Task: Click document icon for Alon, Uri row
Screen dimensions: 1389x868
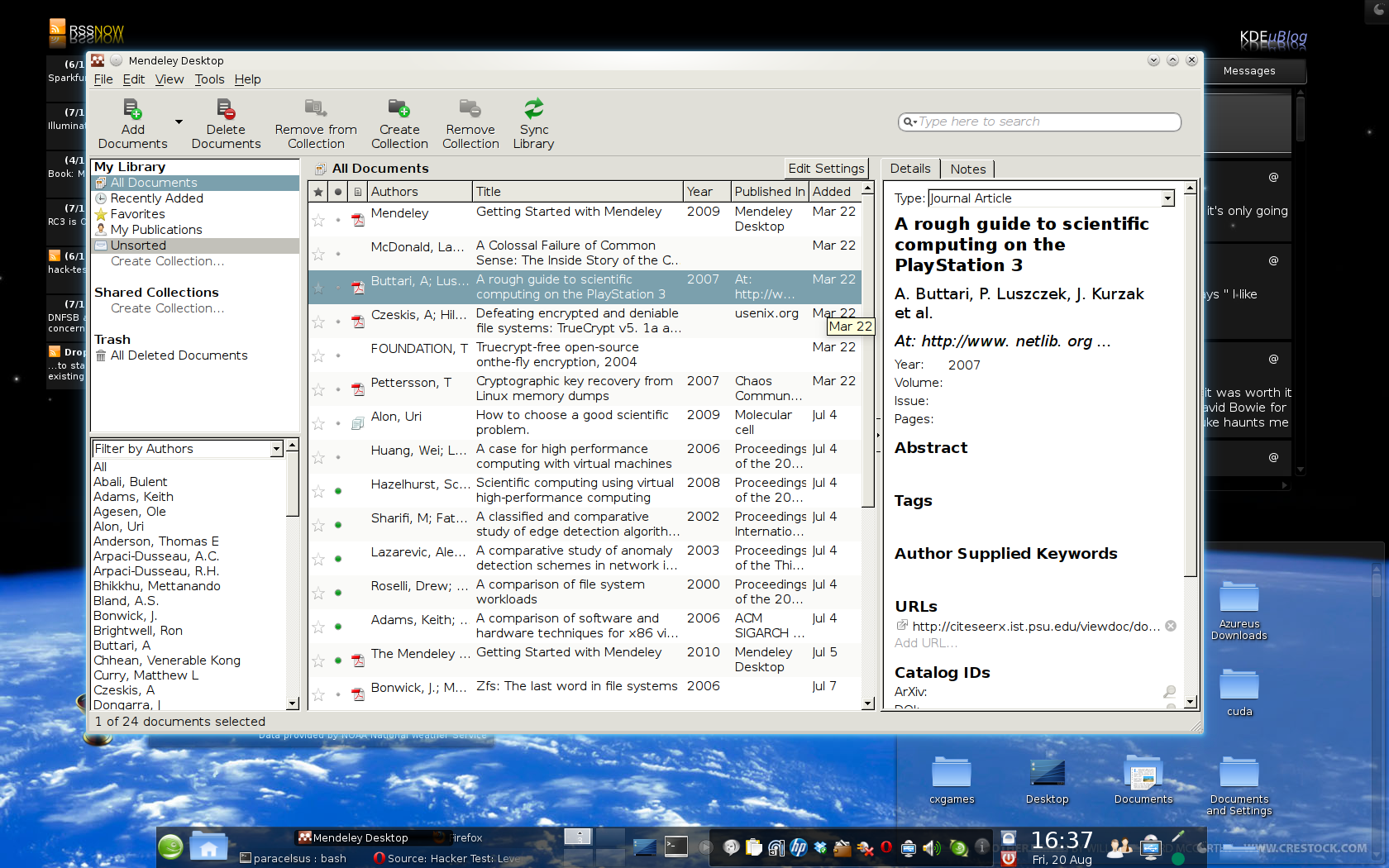Action: (x=358, y=423)
